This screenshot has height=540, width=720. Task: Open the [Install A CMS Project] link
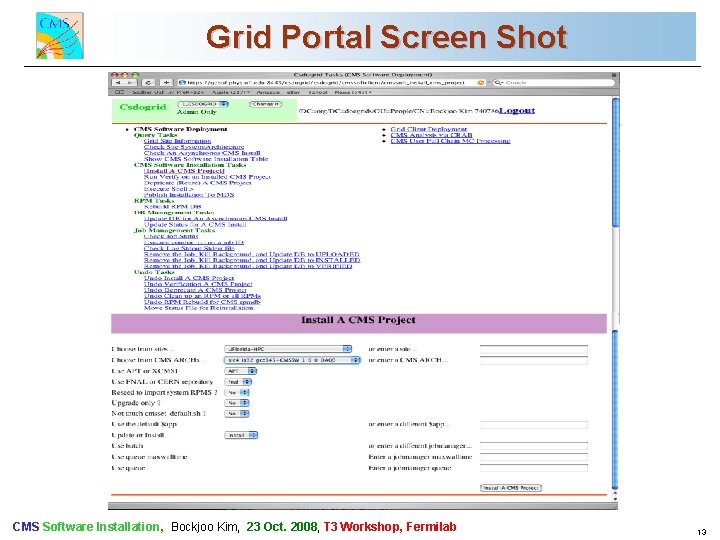(x=184, y=171)
